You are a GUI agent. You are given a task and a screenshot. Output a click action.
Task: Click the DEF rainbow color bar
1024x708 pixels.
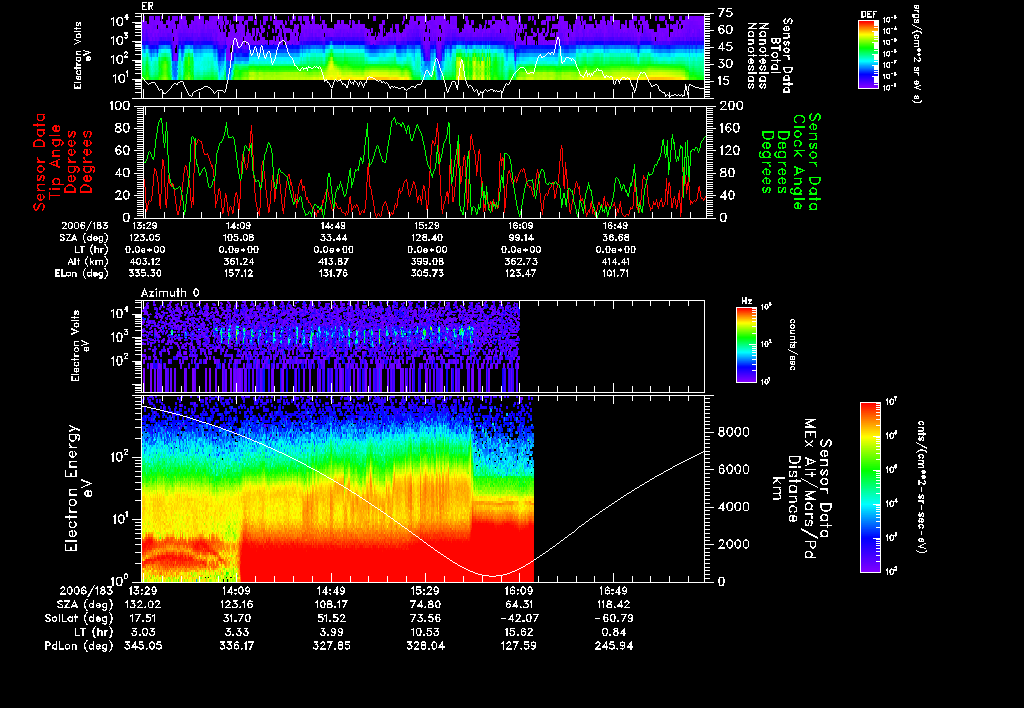868,54
